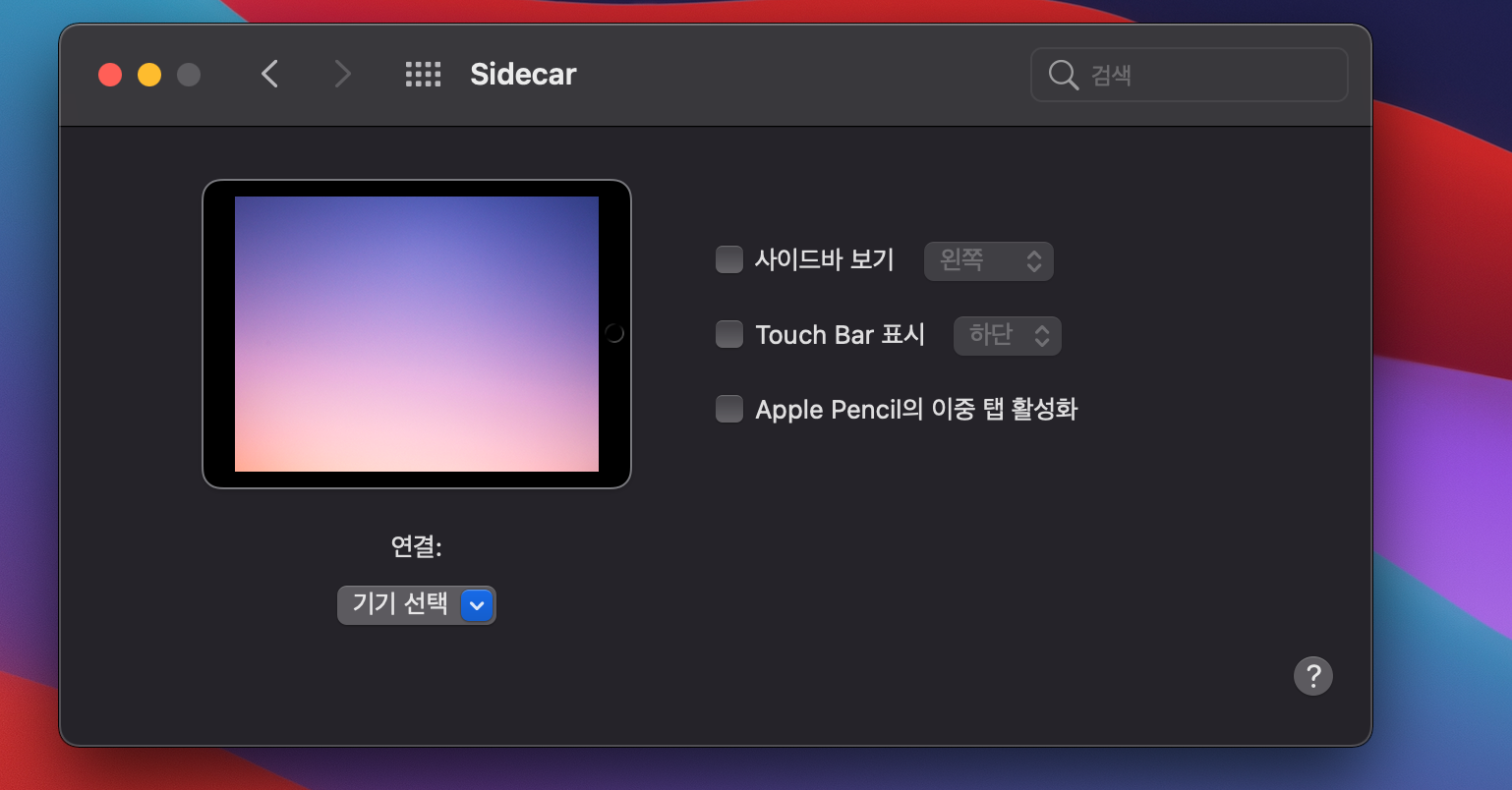Show all preferences grid icon
The image size is (1512, 790).
pos(424,74)
